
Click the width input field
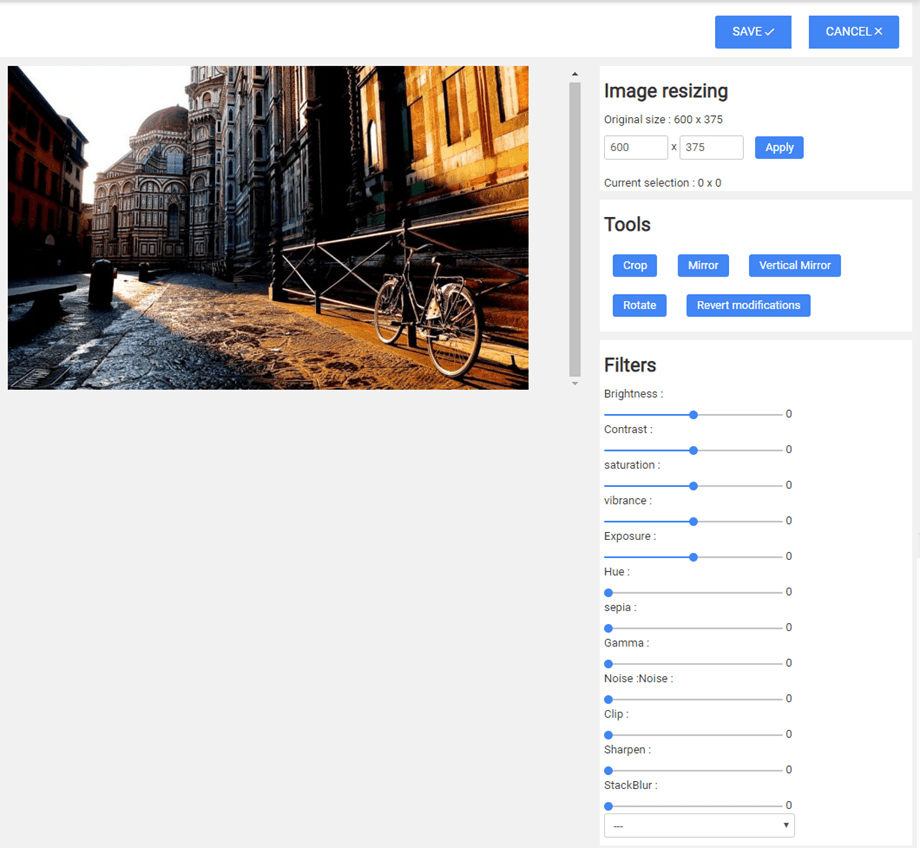(635, 147)
